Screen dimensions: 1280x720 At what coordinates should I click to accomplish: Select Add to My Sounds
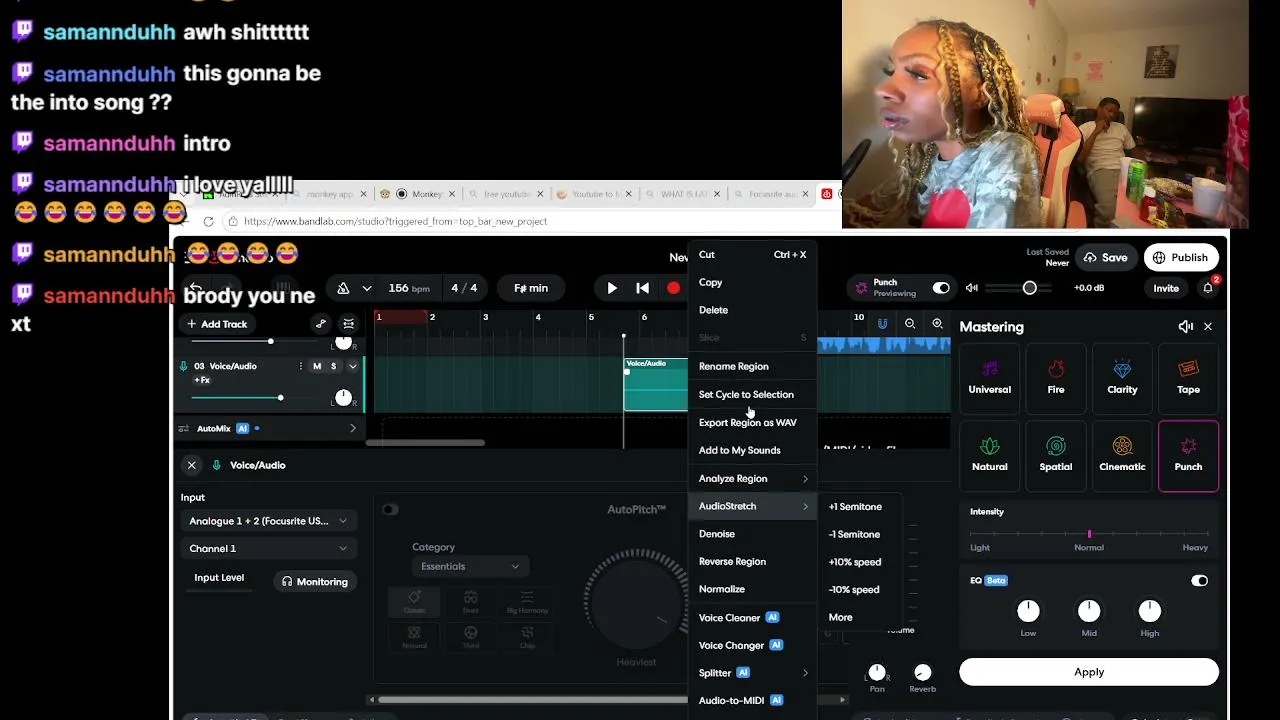pyautogui.click(x=753, y=450)
